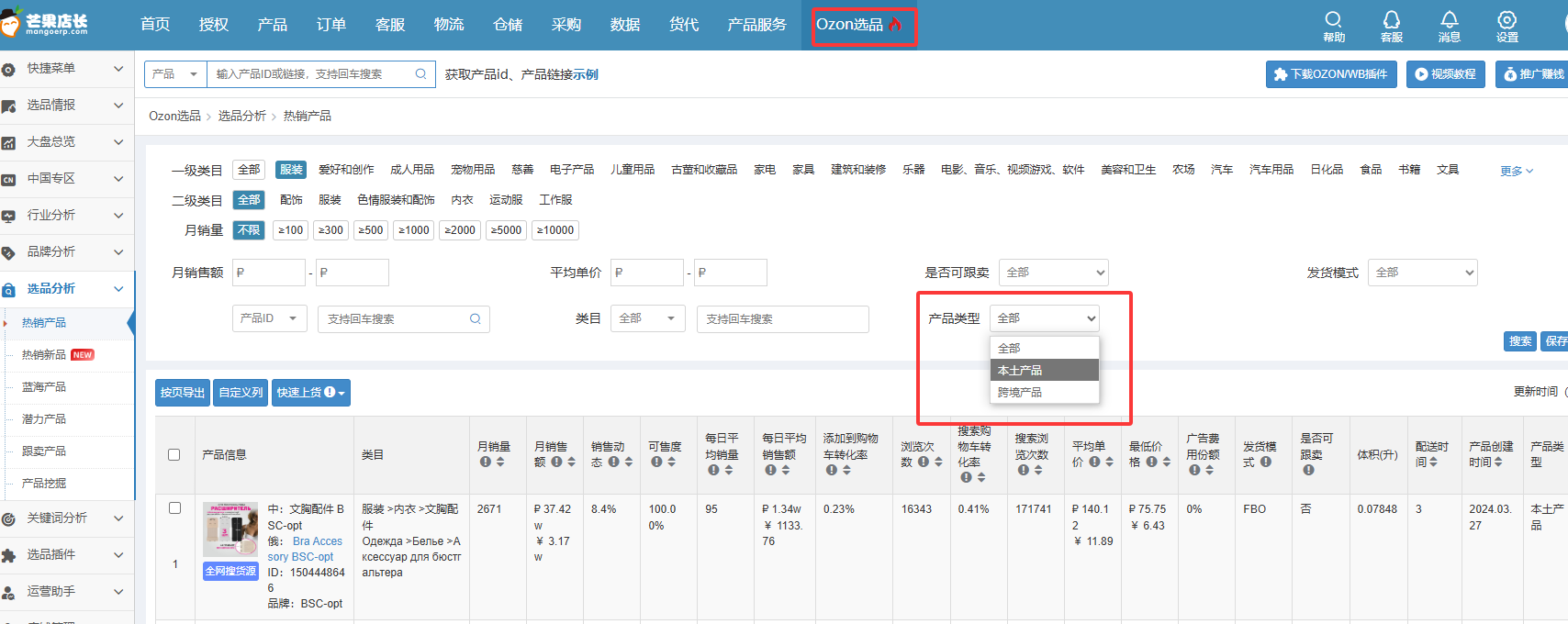Viewport: 1568px width, 624px height.
Task: Sort by 产品创建时间 column arrows
Action: click(1498, 462)
